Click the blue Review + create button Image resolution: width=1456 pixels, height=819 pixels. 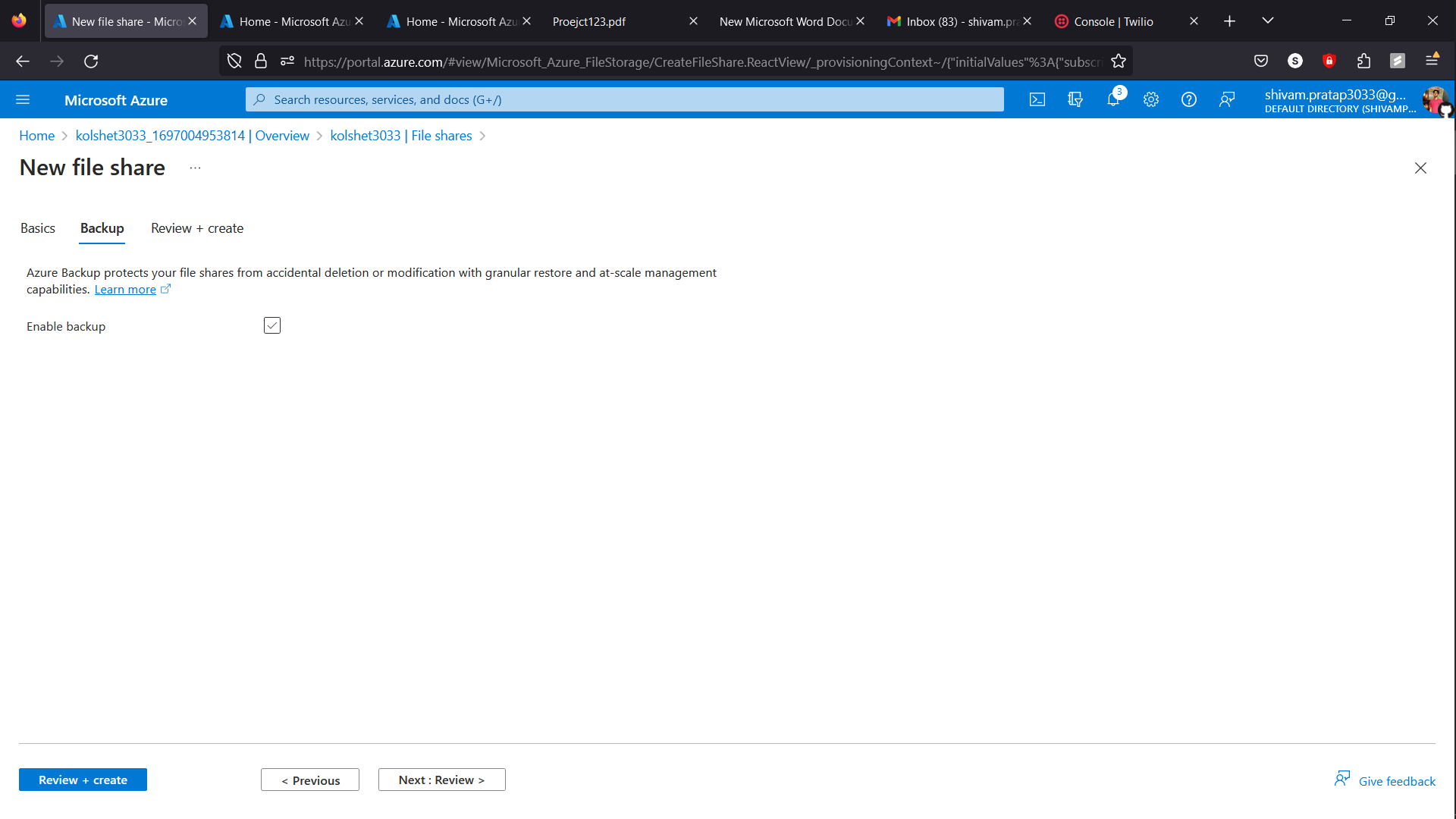[83, 780]
